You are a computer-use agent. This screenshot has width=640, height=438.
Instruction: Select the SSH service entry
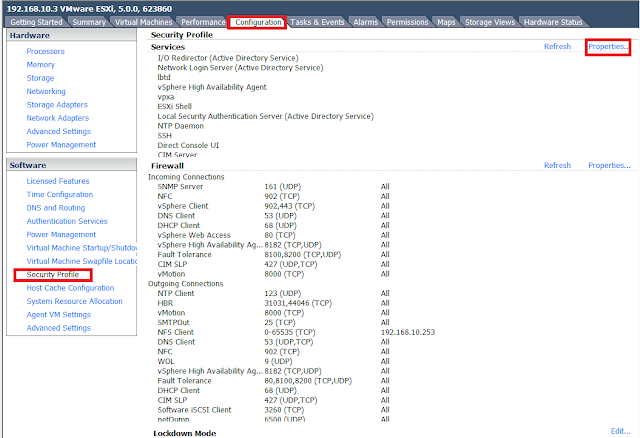(164, 136)
